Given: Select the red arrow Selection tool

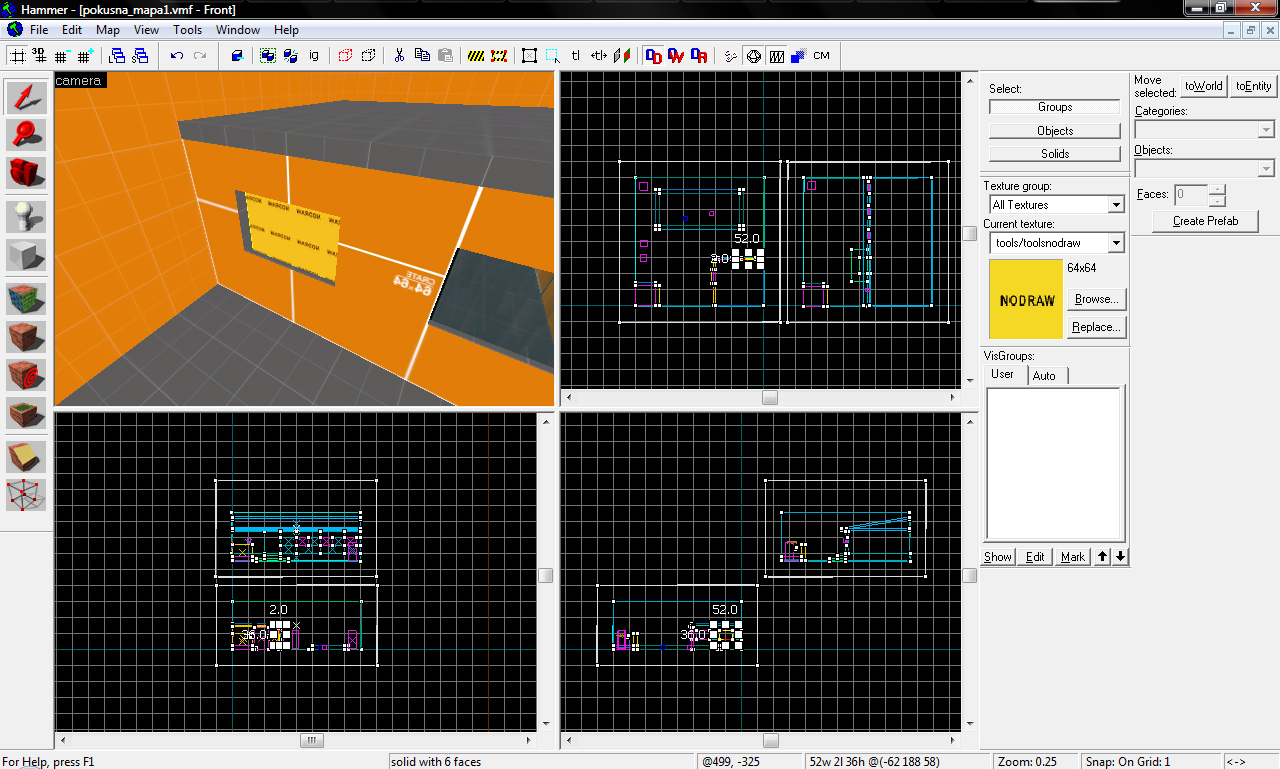Looking at the screenshot, I should [27, 97].
